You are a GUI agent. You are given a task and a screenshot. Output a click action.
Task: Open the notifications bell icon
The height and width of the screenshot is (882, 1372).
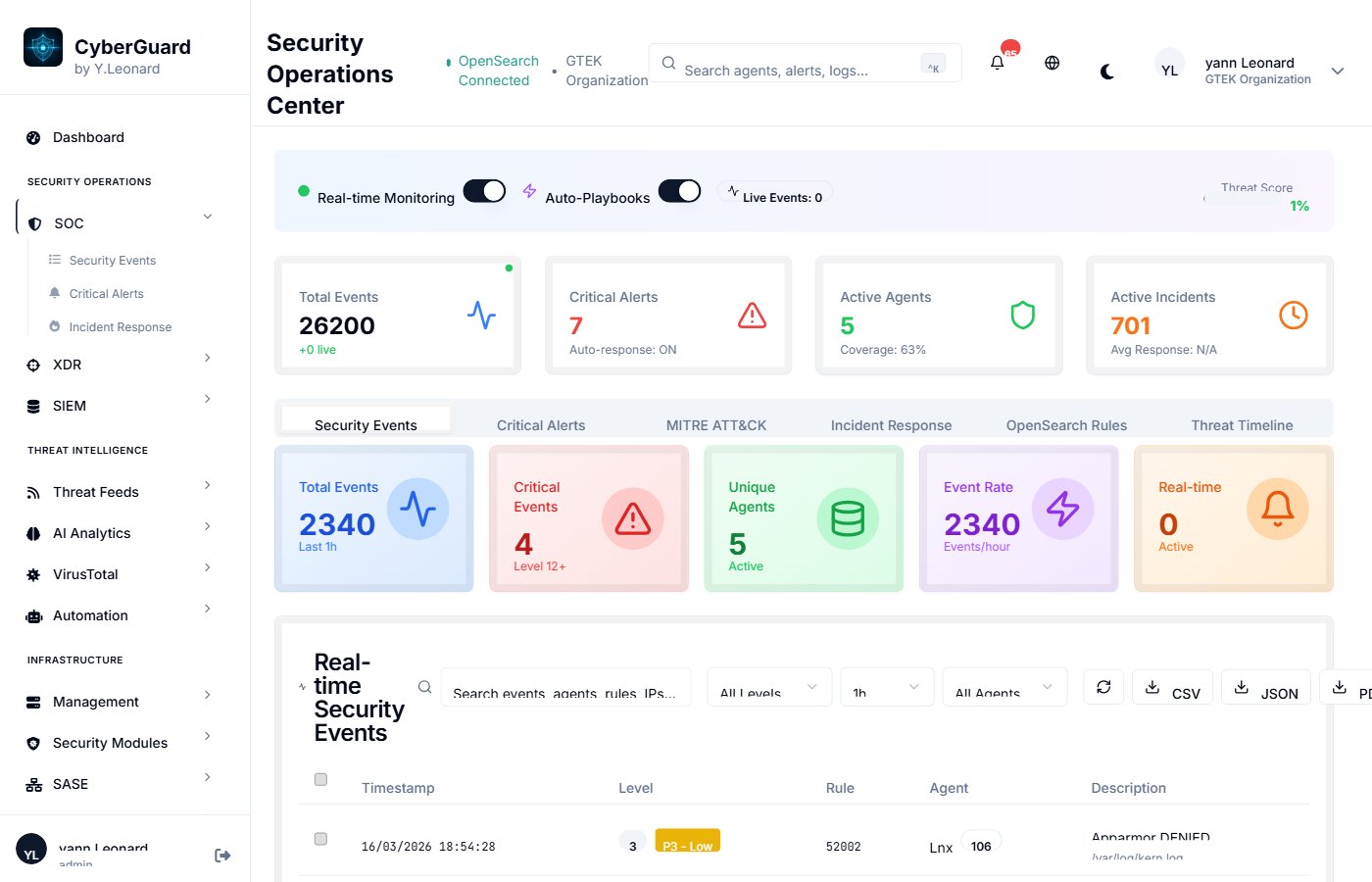(x=998, y=63)
